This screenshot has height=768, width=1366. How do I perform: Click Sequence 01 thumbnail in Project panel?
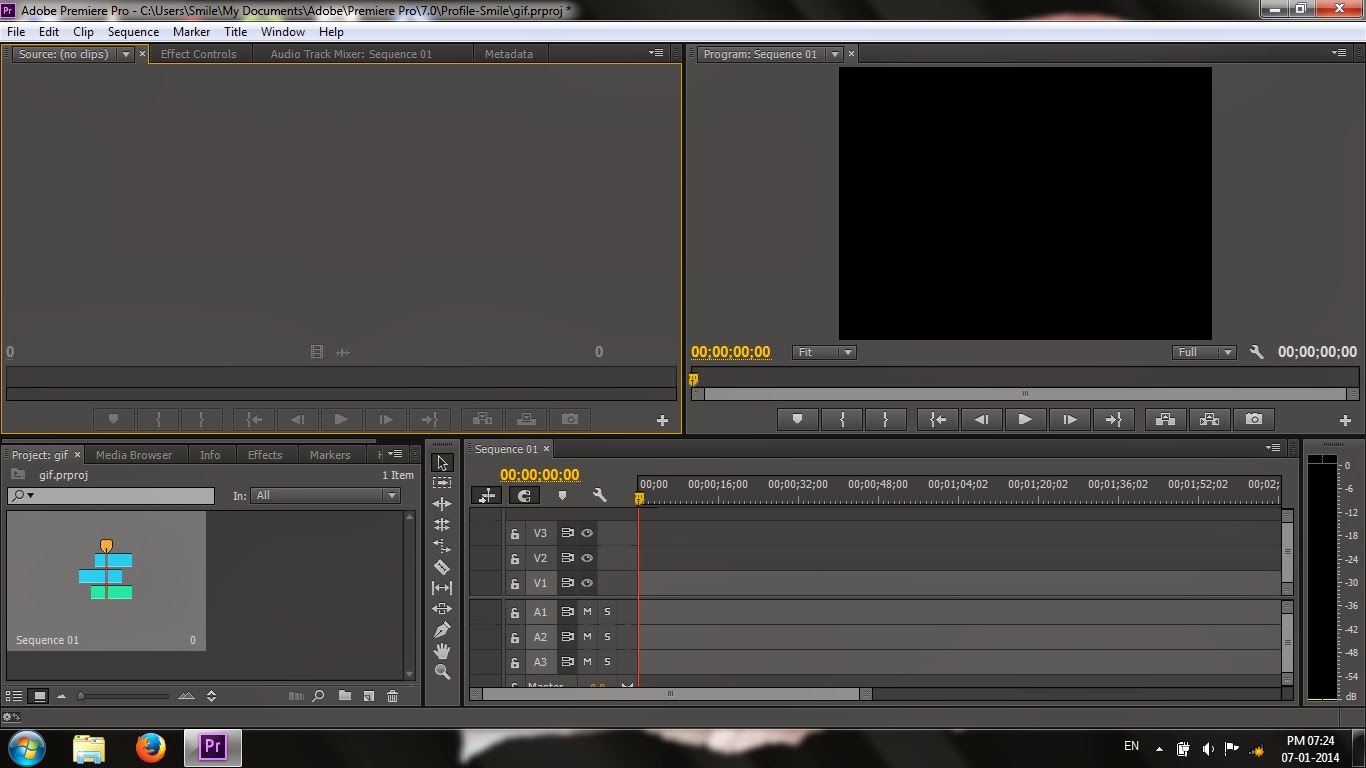pos(106,580)
